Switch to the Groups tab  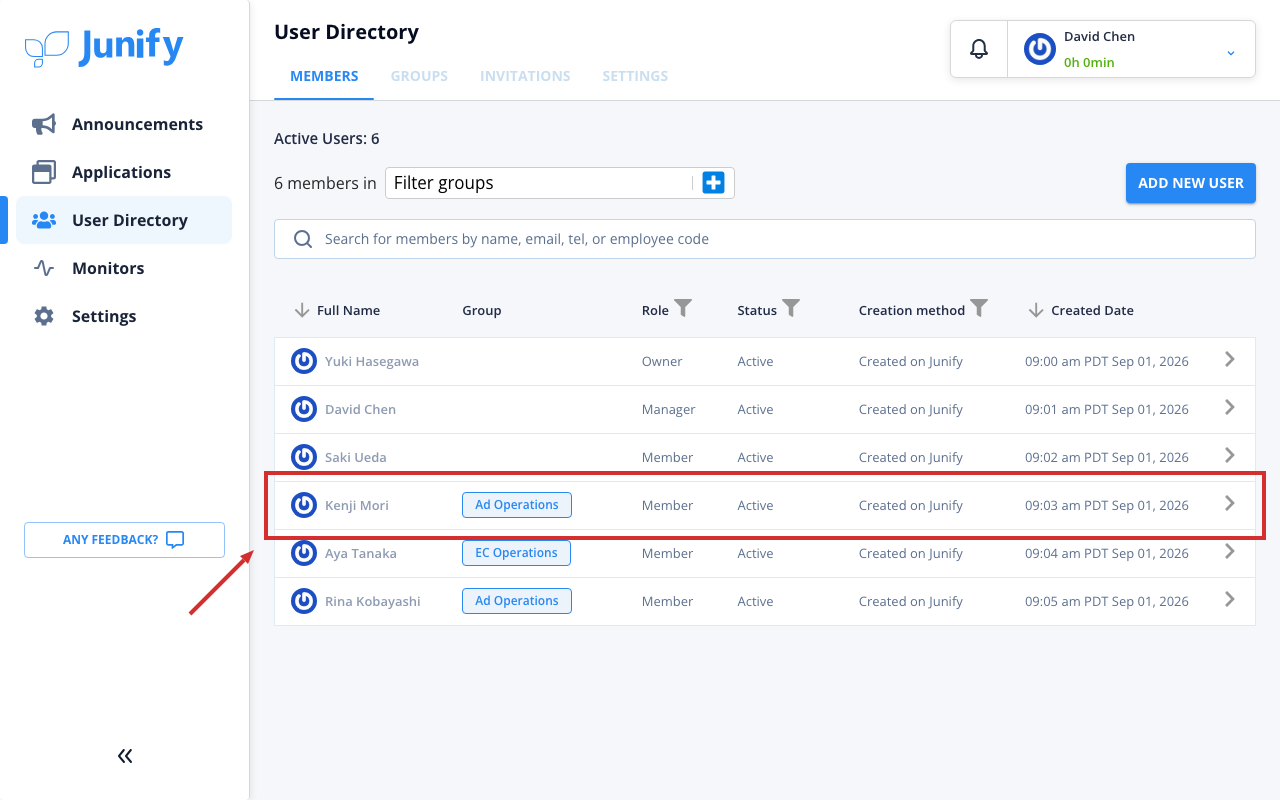tap(419, 76)
